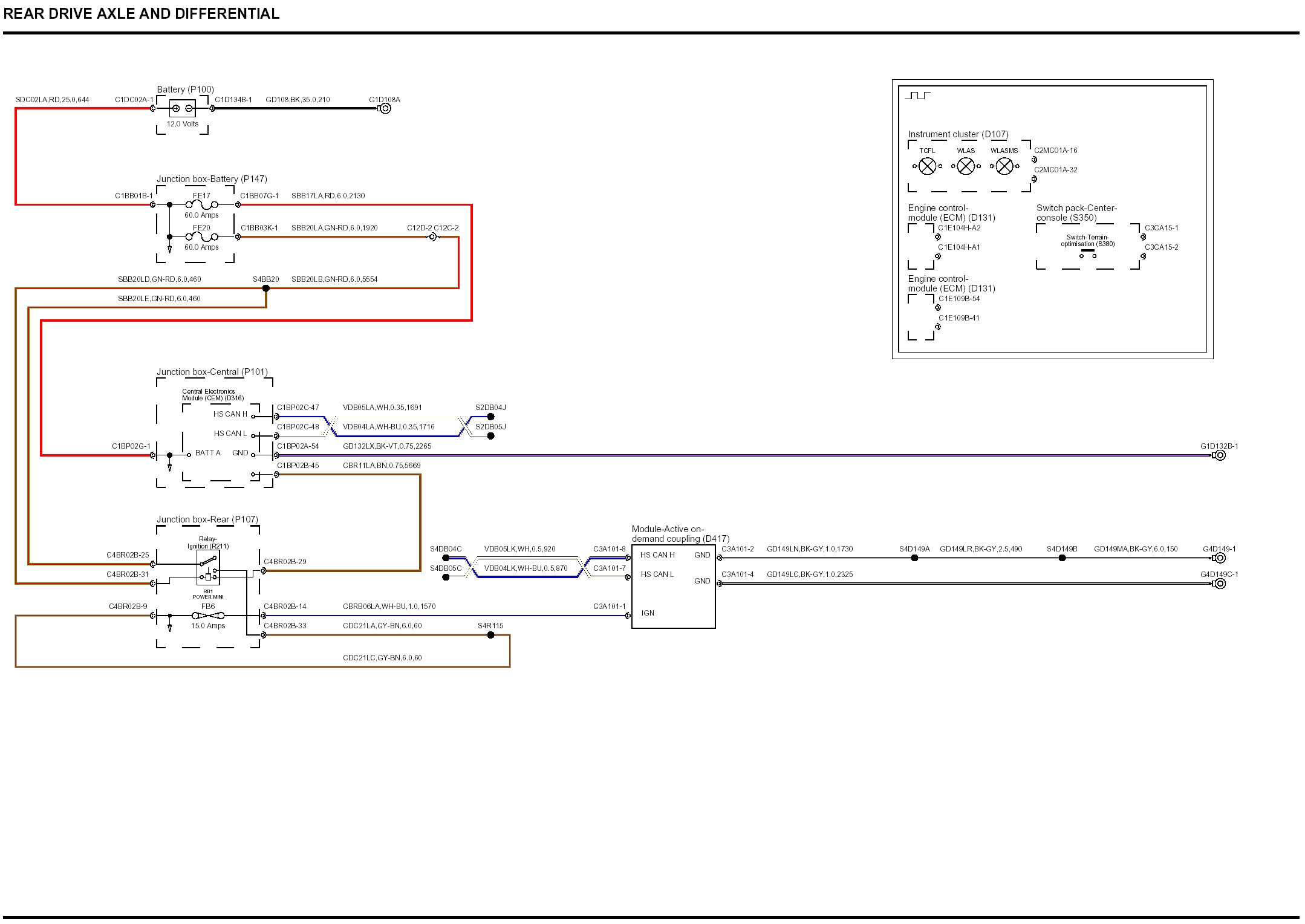Click the S4R115 splice point

pos(490,635)
